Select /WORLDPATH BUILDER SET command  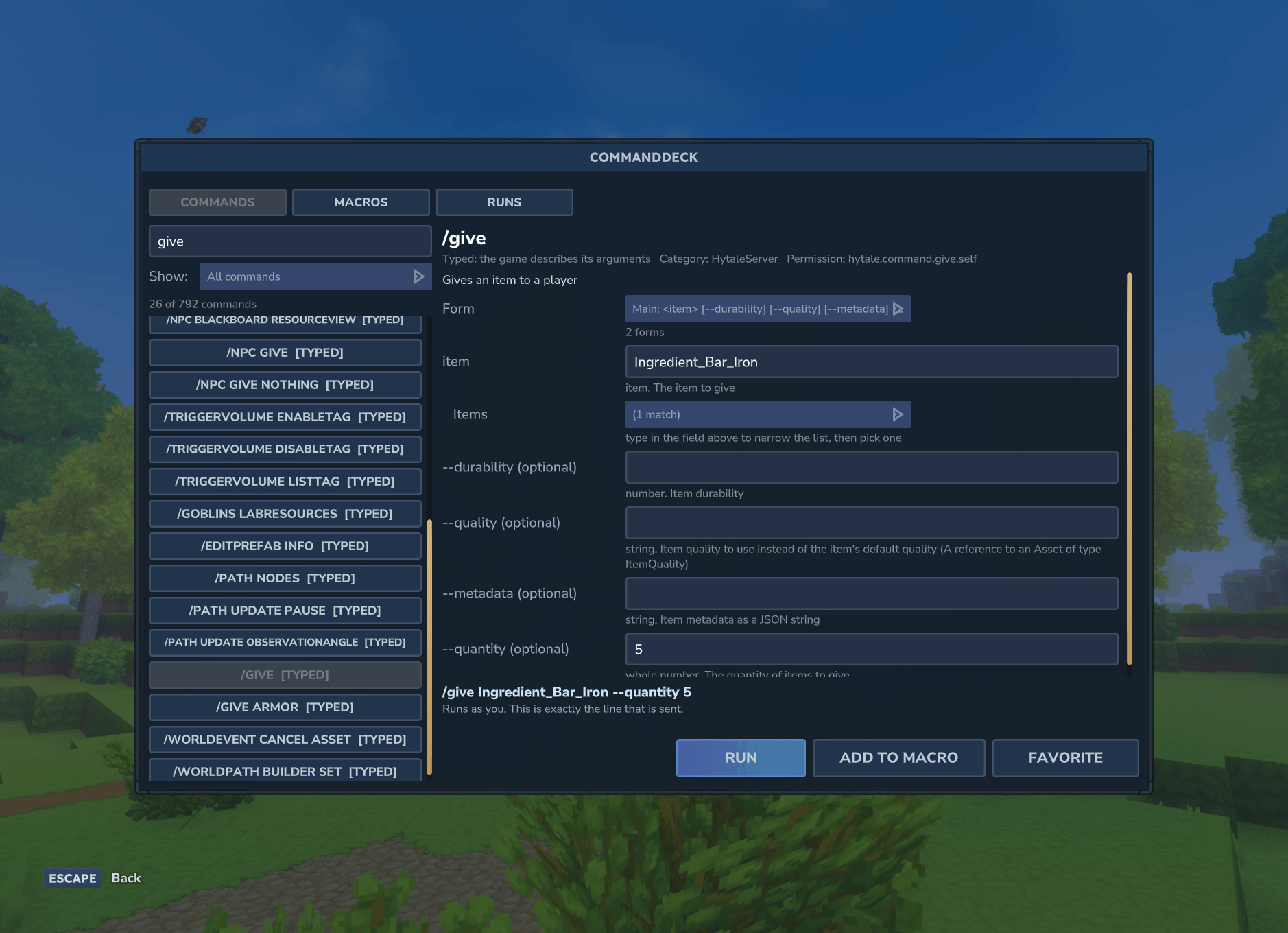point(285,770)
